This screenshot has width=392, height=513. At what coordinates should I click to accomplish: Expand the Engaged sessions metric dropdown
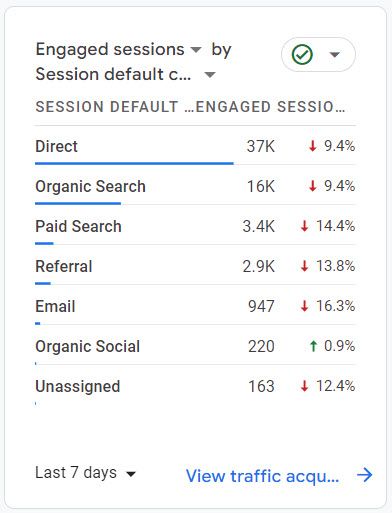tap(196, 50)
